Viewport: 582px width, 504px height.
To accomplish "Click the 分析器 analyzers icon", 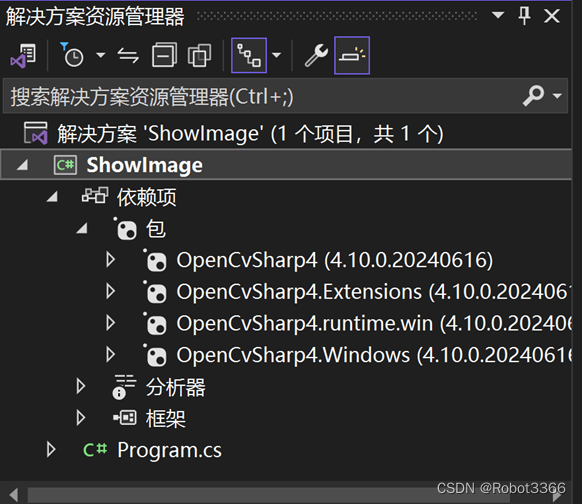I will 124,387.
